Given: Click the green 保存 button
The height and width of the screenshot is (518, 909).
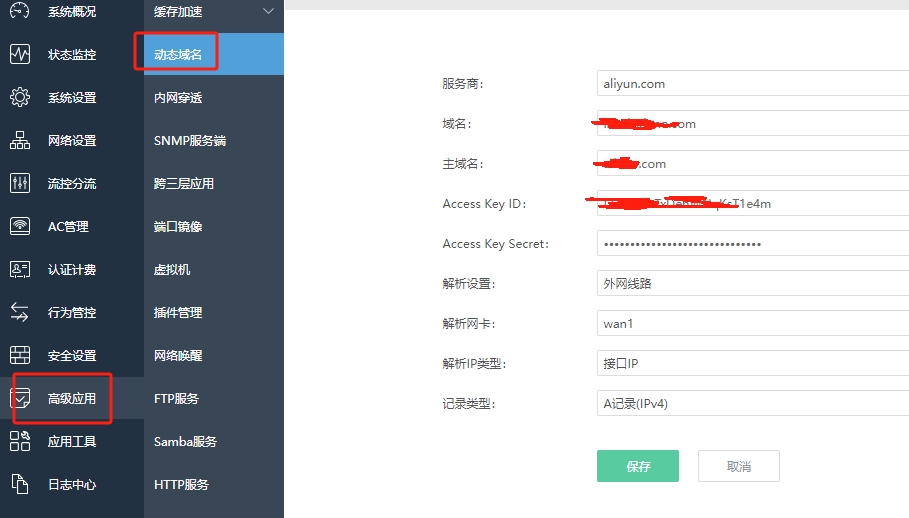Looking at the screenshot, I should 638,466.
